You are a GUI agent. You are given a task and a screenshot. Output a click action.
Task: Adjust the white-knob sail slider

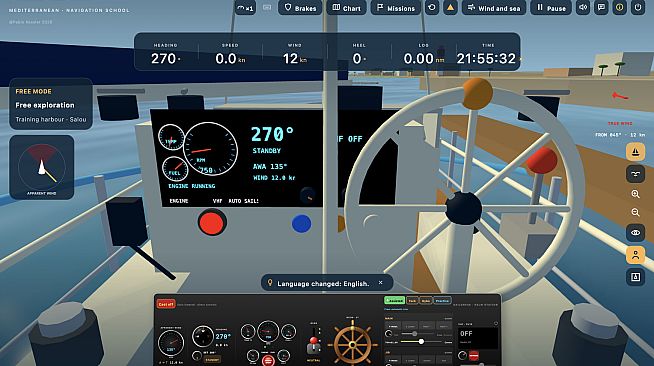pos(421,341)
